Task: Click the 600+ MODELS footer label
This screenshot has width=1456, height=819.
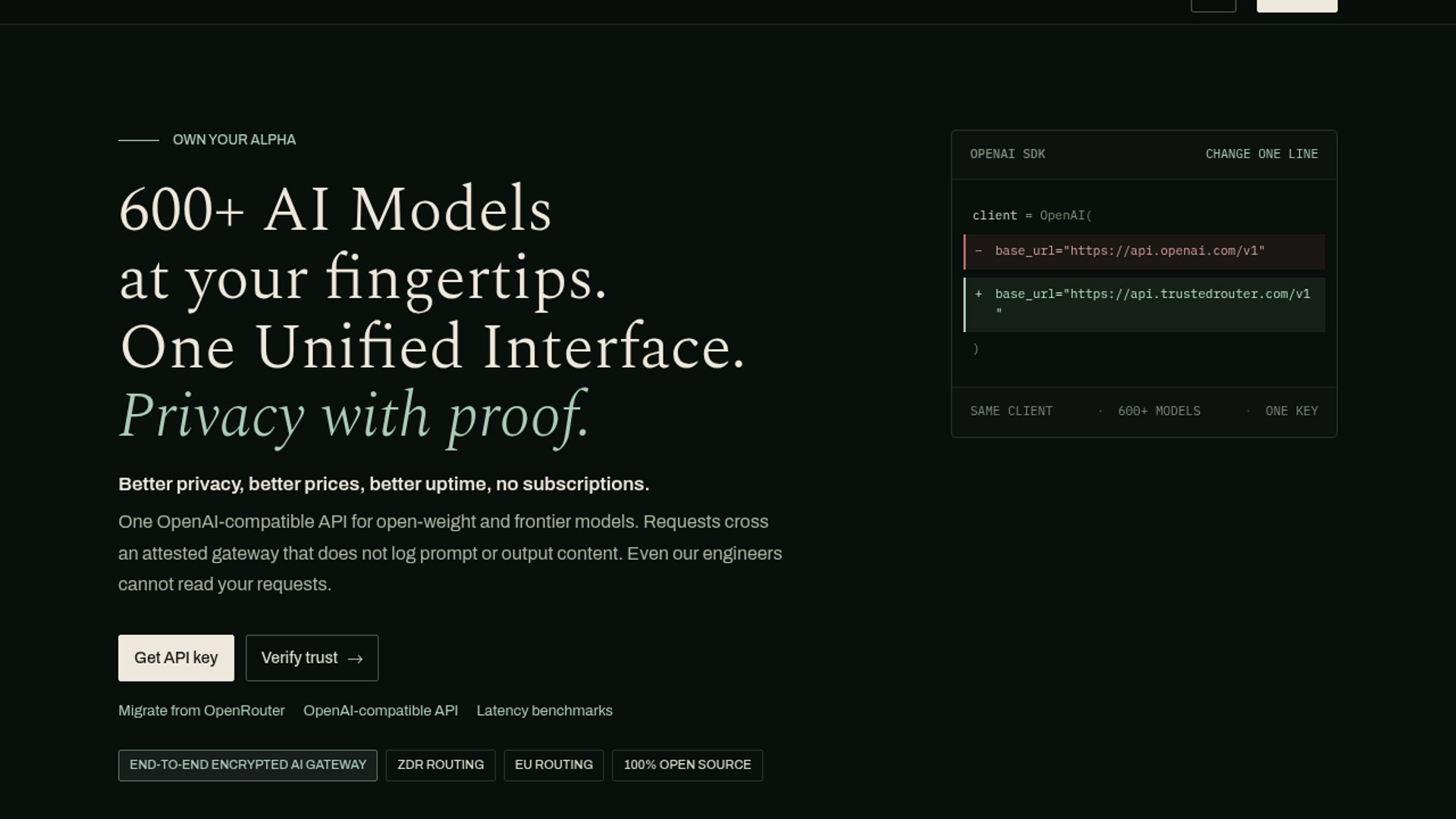Action: pos(1159,411)
